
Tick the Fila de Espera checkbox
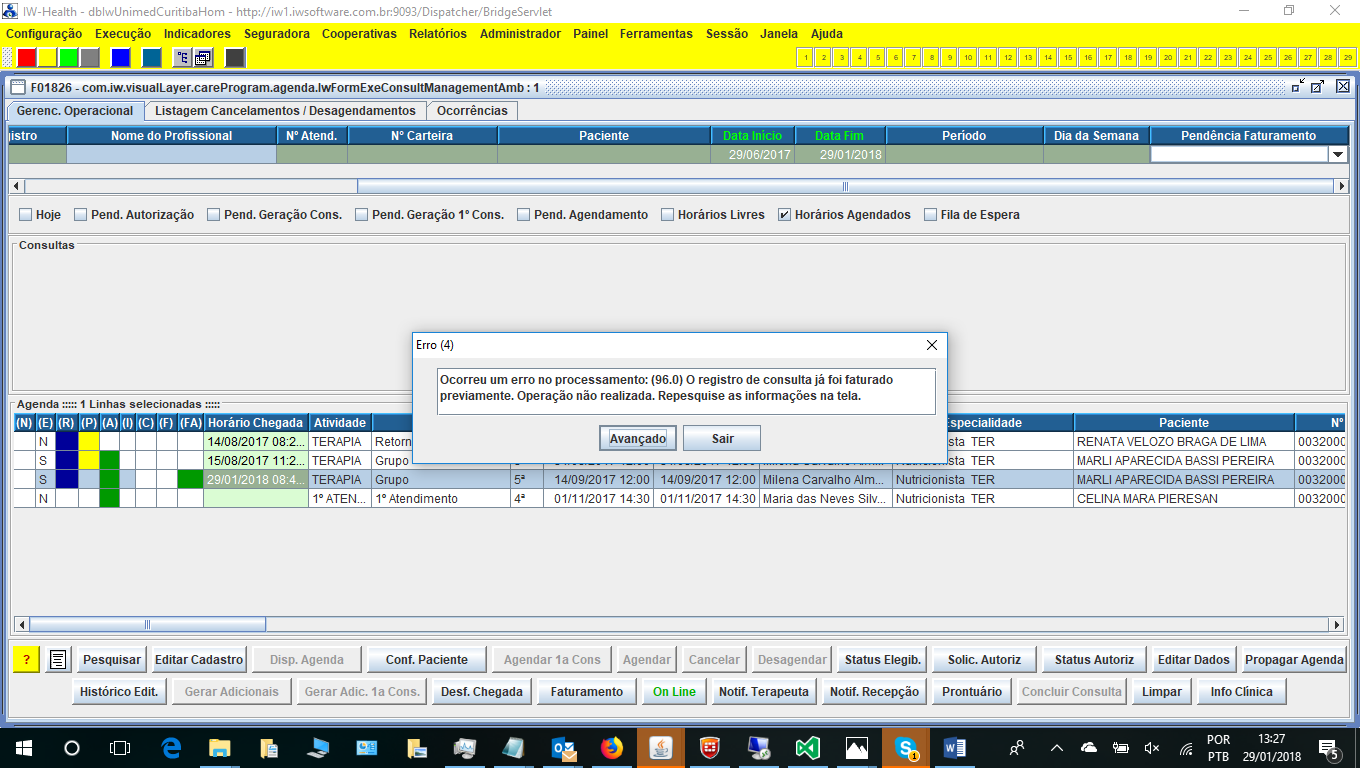point(931,215)
